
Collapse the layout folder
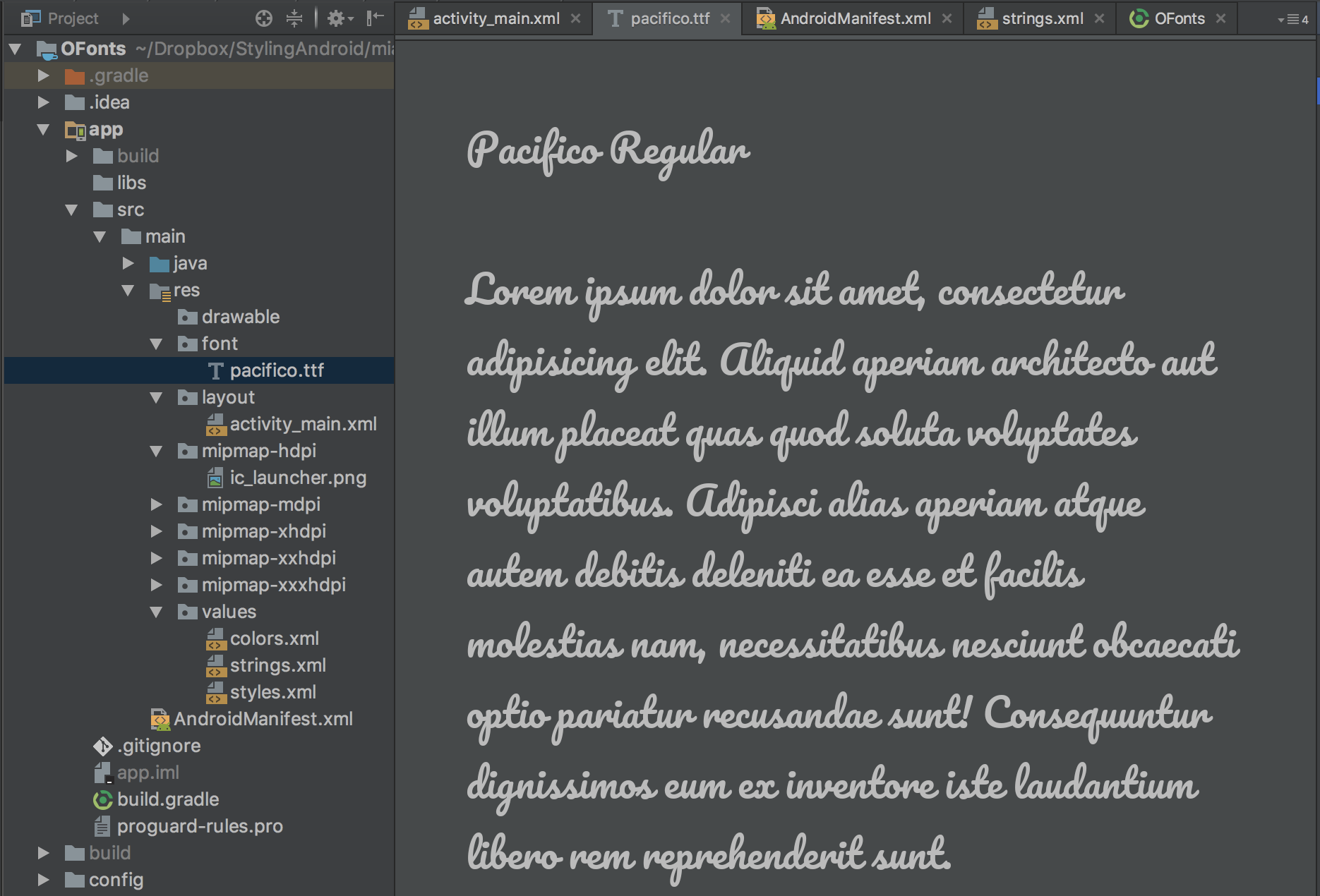(x=157, y=398)
